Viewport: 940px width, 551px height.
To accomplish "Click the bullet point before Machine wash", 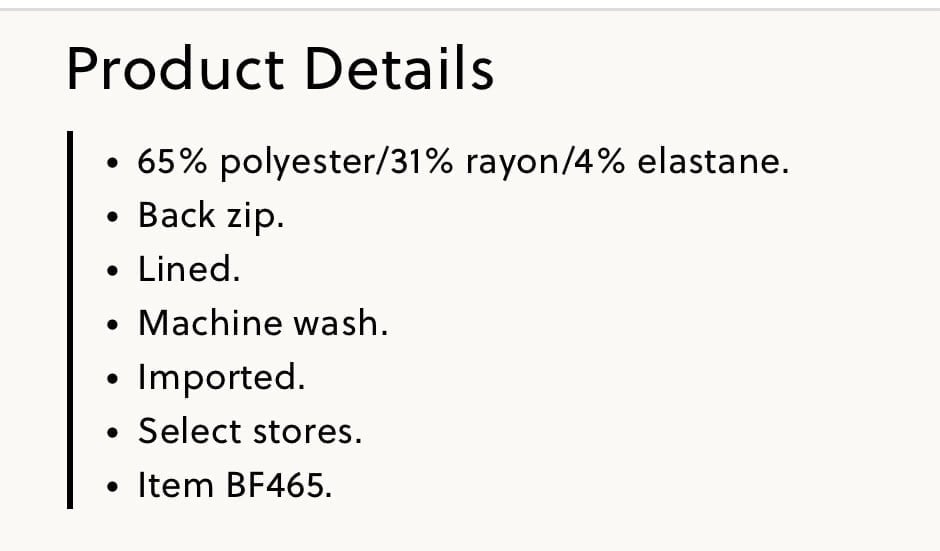I will pos(112,325).
